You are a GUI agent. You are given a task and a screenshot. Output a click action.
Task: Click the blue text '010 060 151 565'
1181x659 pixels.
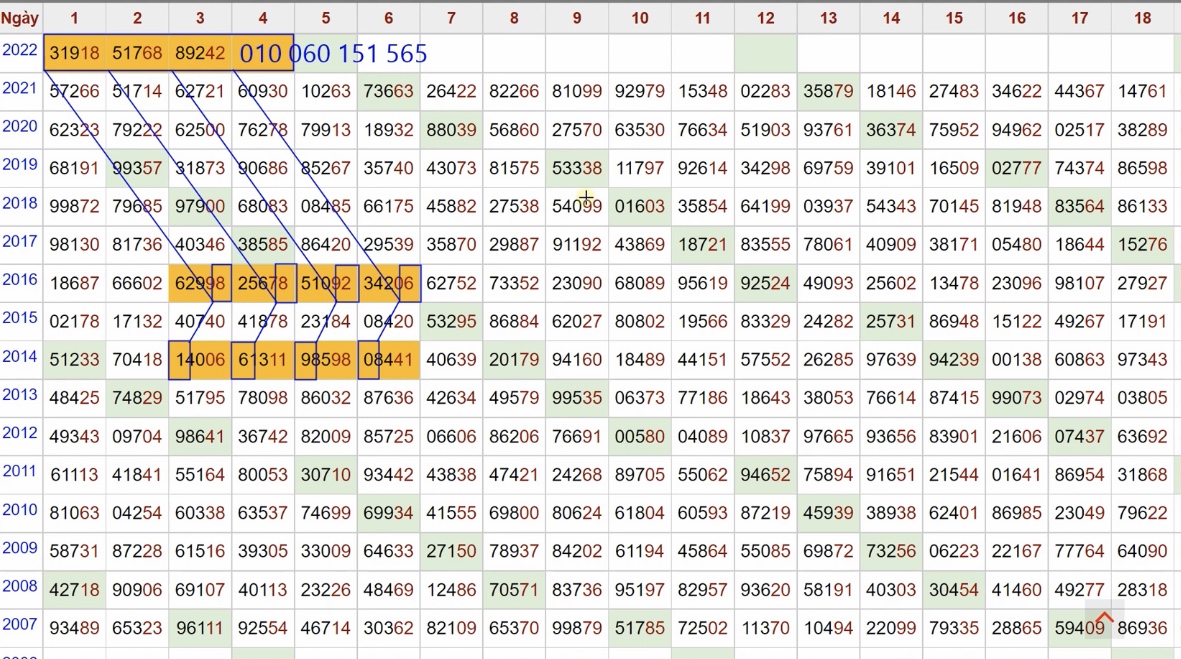333,54
